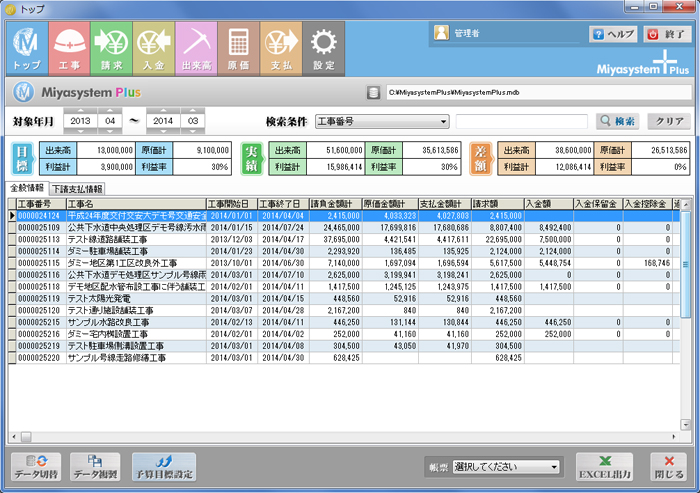Image resolution: width=700 pixels, height=493 pixels.
Task: Open the 設定 (settings) gear icon
Action: click(323, 48)
